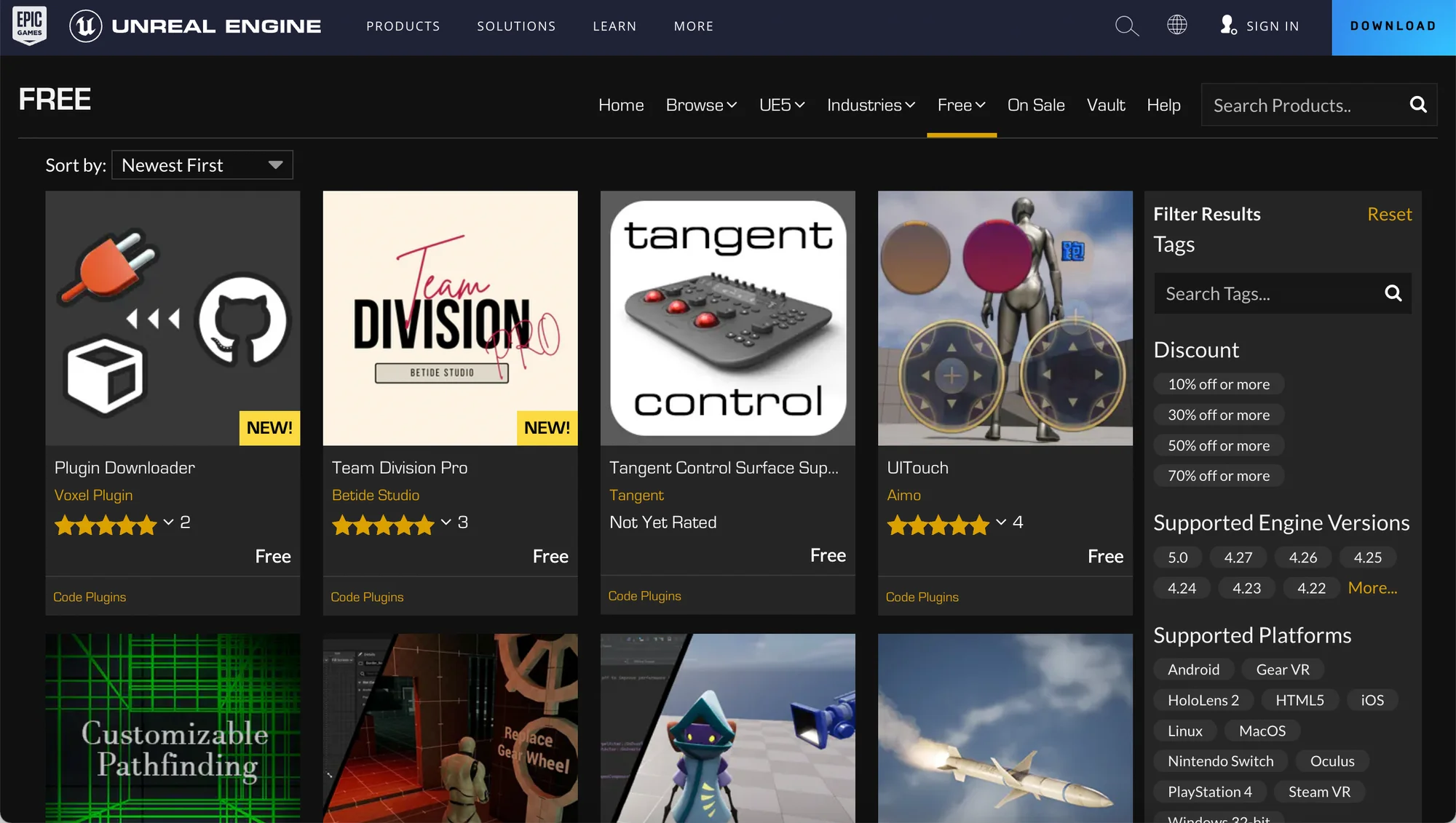Click the Search Tags input field
Image resolution: width=1456 pixels, height=823 pixels.
pyautogui.click(x=1267, y=294)
